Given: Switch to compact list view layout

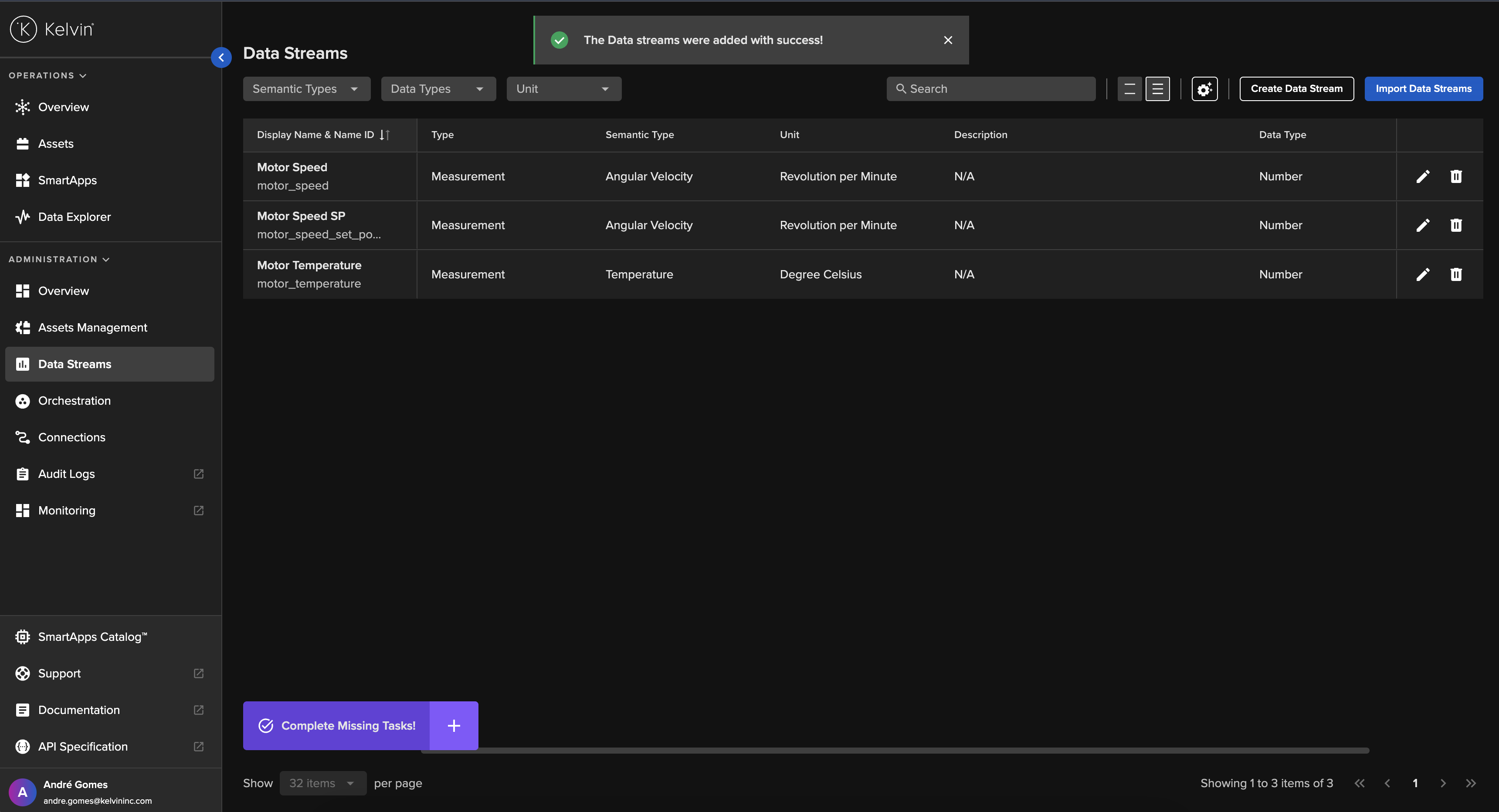Looking at the screenshot, I should pyautogui.click(x=1129, y=88).
